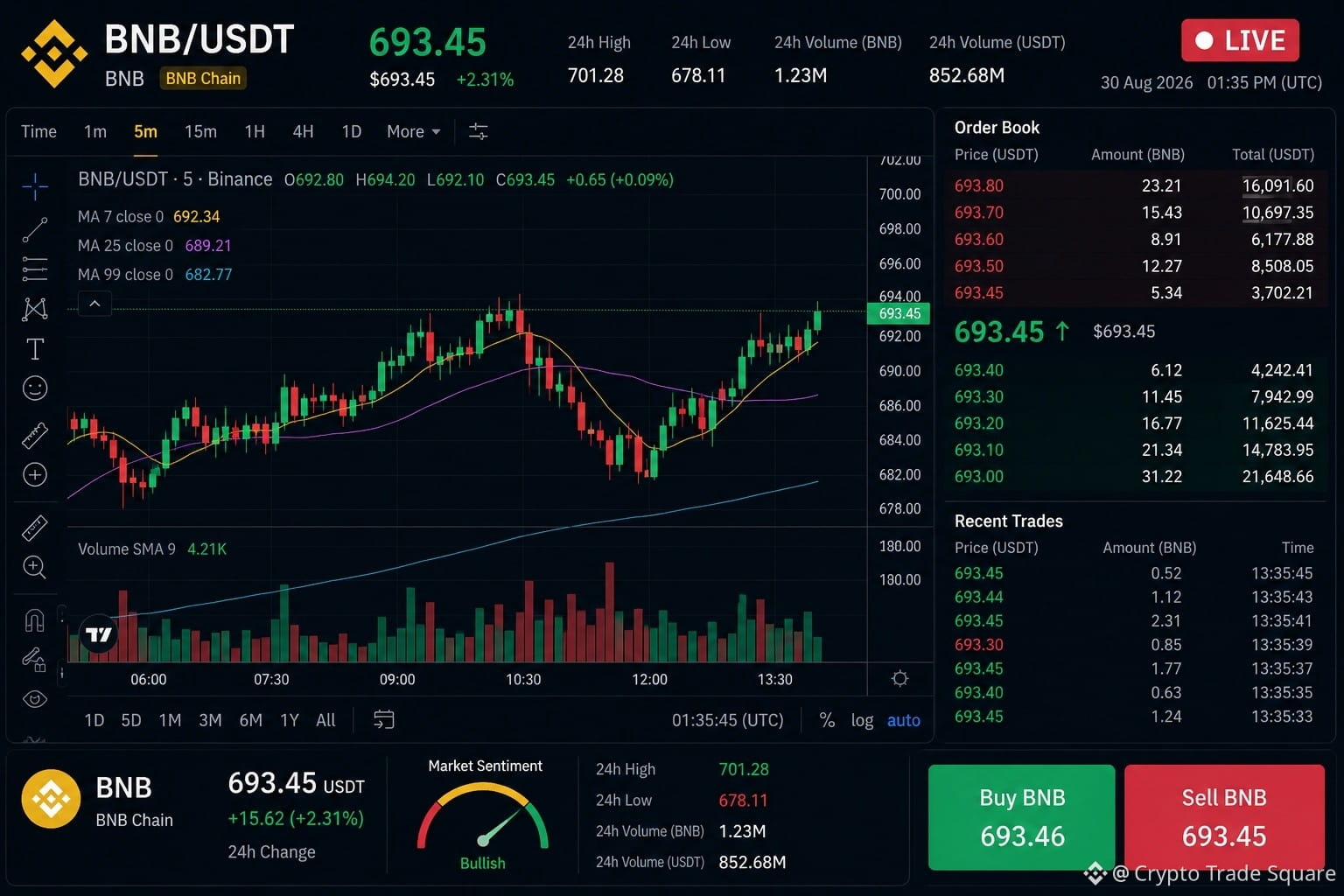Select the XABCD pattern tool
This screenshot has height=896, width=1344.
coord(35,309)
